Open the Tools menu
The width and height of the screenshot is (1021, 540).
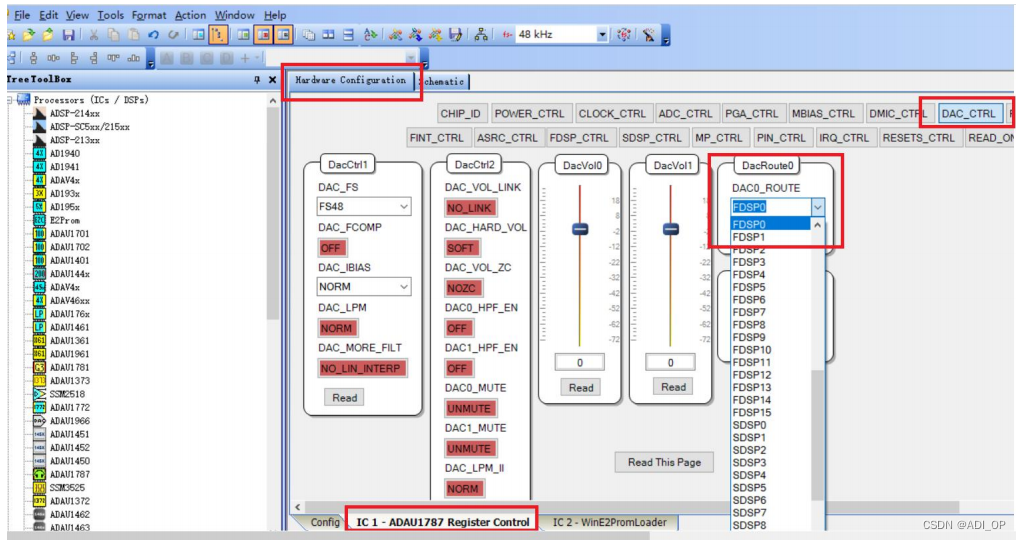[111, 15]
